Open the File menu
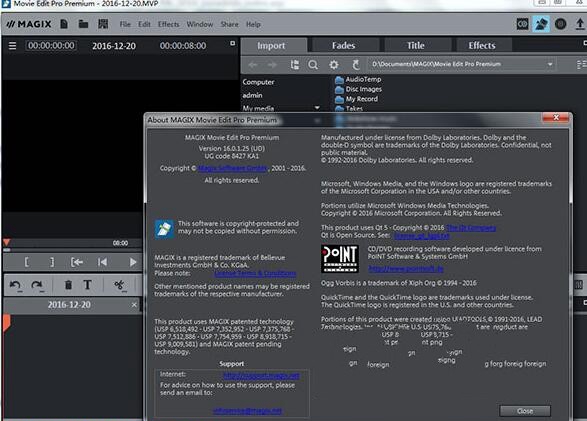 (x=125, y=24)
